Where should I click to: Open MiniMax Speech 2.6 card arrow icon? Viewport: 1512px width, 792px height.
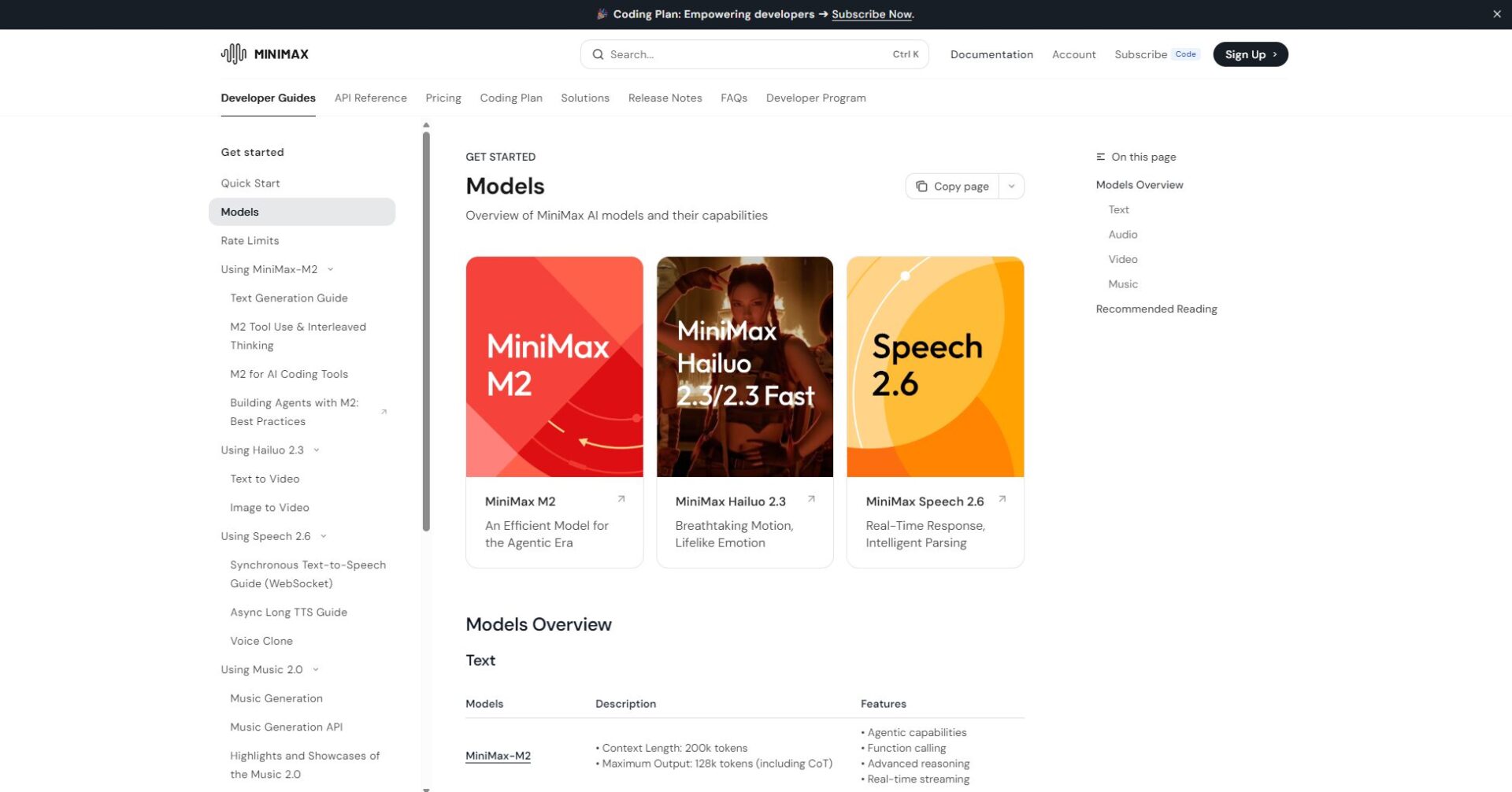coord(1002,499)
